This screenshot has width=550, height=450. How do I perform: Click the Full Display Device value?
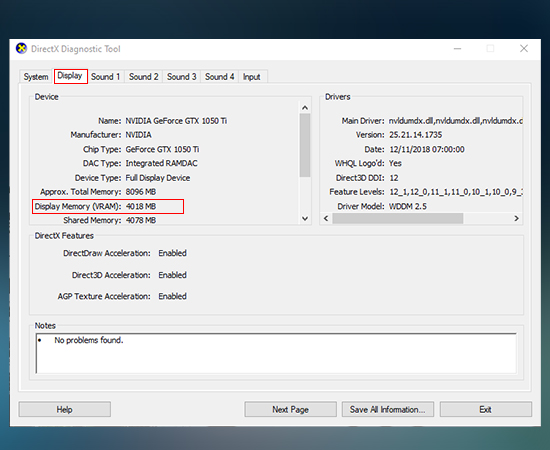point(158,178)
